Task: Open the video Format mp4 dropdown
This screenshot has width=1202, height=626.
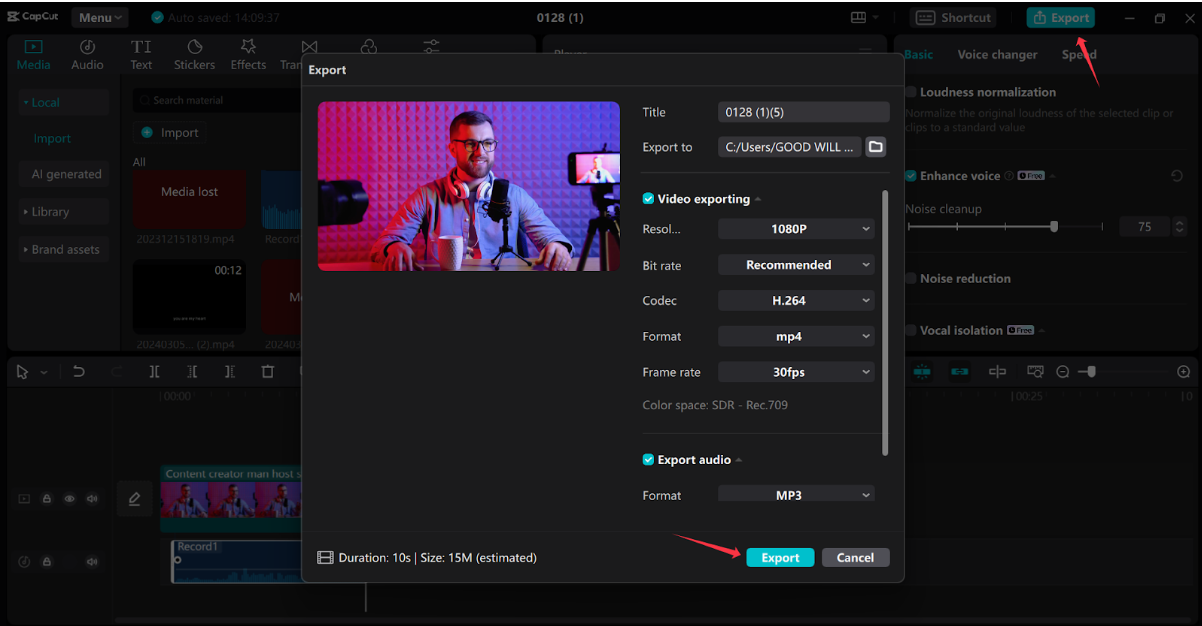Action: (796, 337)
